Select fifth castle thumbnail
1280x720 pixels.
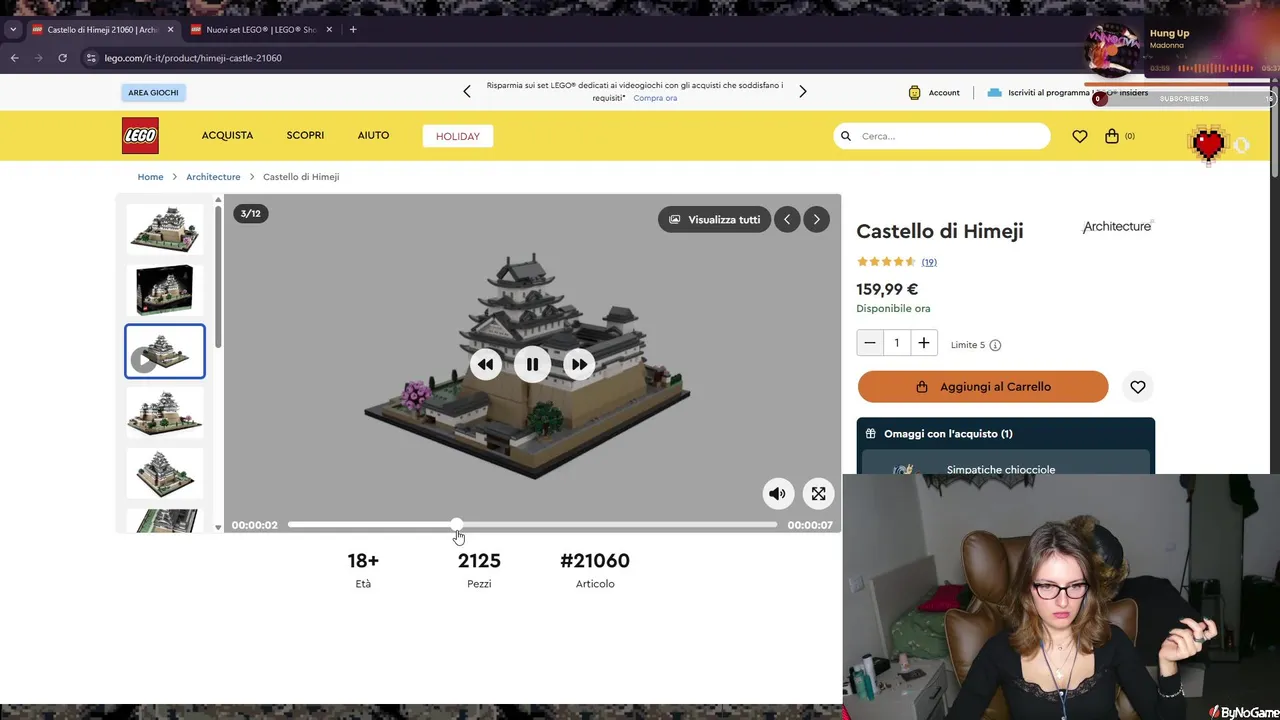(165, 473)
